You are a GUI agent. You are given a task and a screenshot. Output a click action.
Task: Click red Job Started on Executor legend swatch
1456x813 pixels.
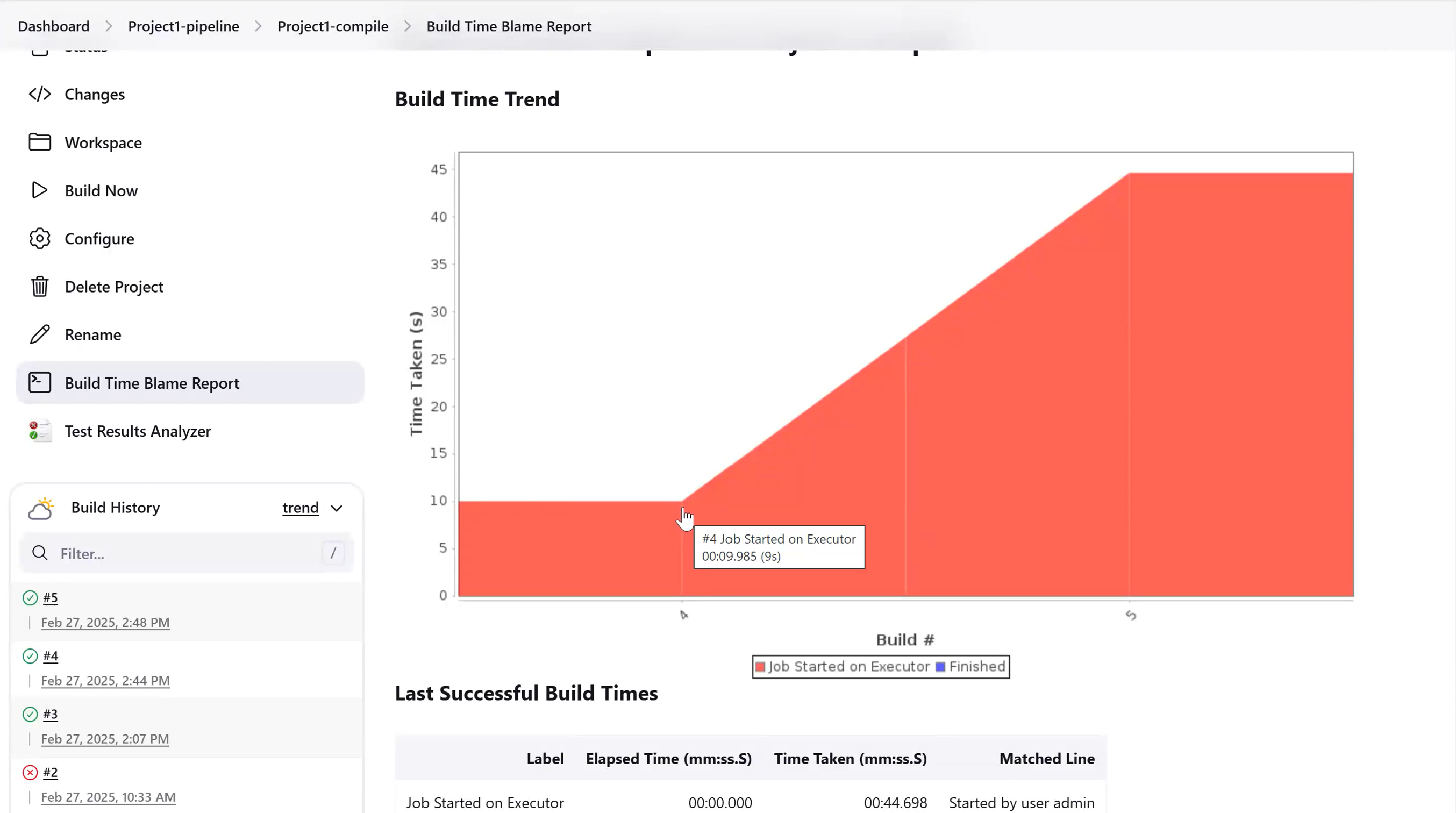[x=760, y=667]
